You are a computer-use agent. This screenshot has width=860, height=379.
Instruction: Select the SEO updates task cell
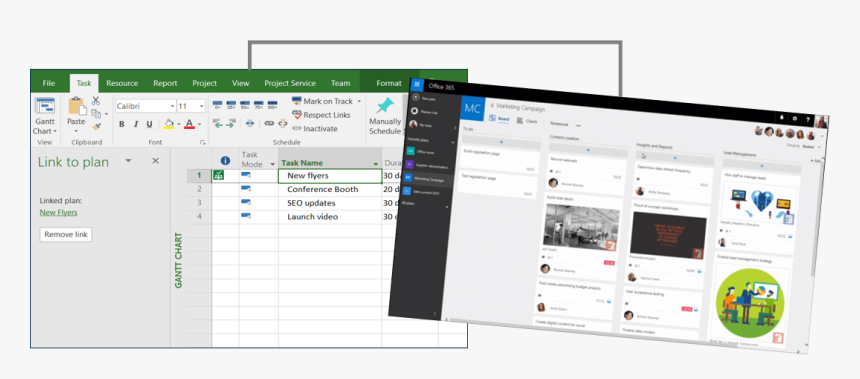(330, 203)
